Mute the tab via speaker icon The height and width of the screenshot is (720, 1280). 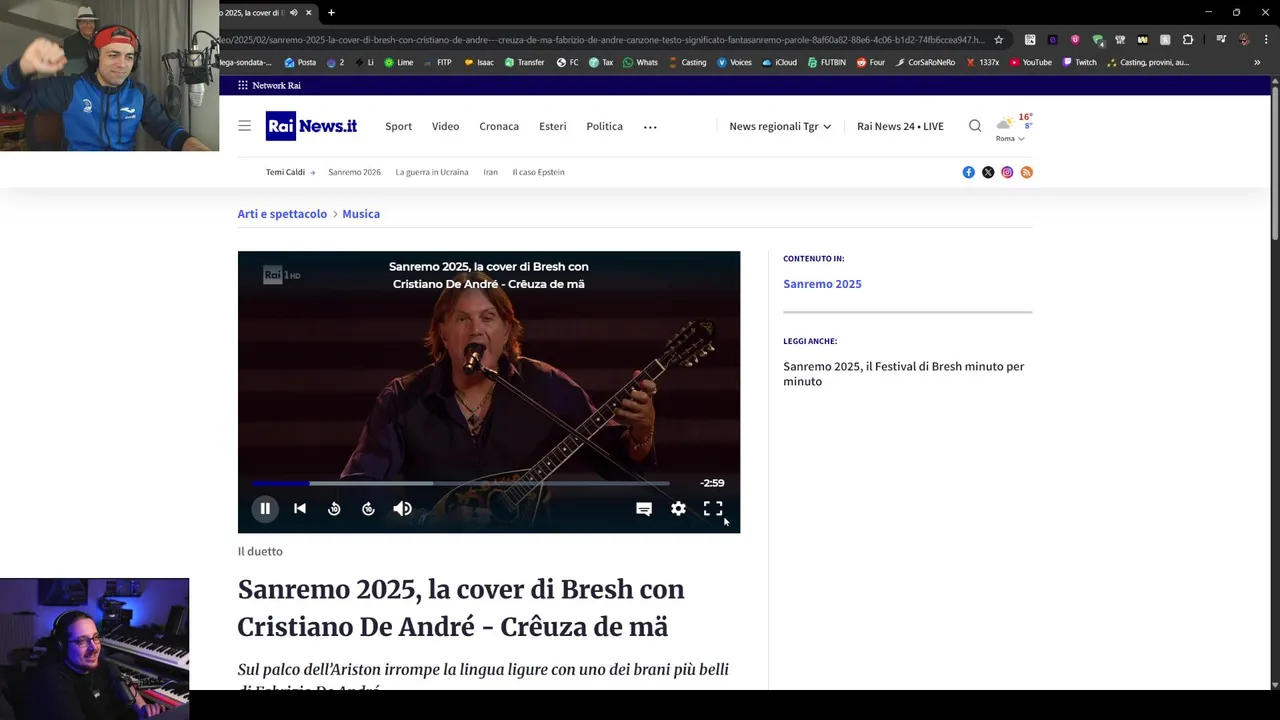pos(293,13)
